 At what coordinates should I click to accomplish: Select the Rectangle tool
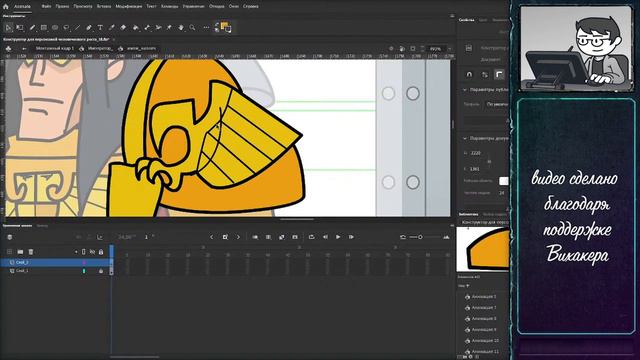click(44, 27)
